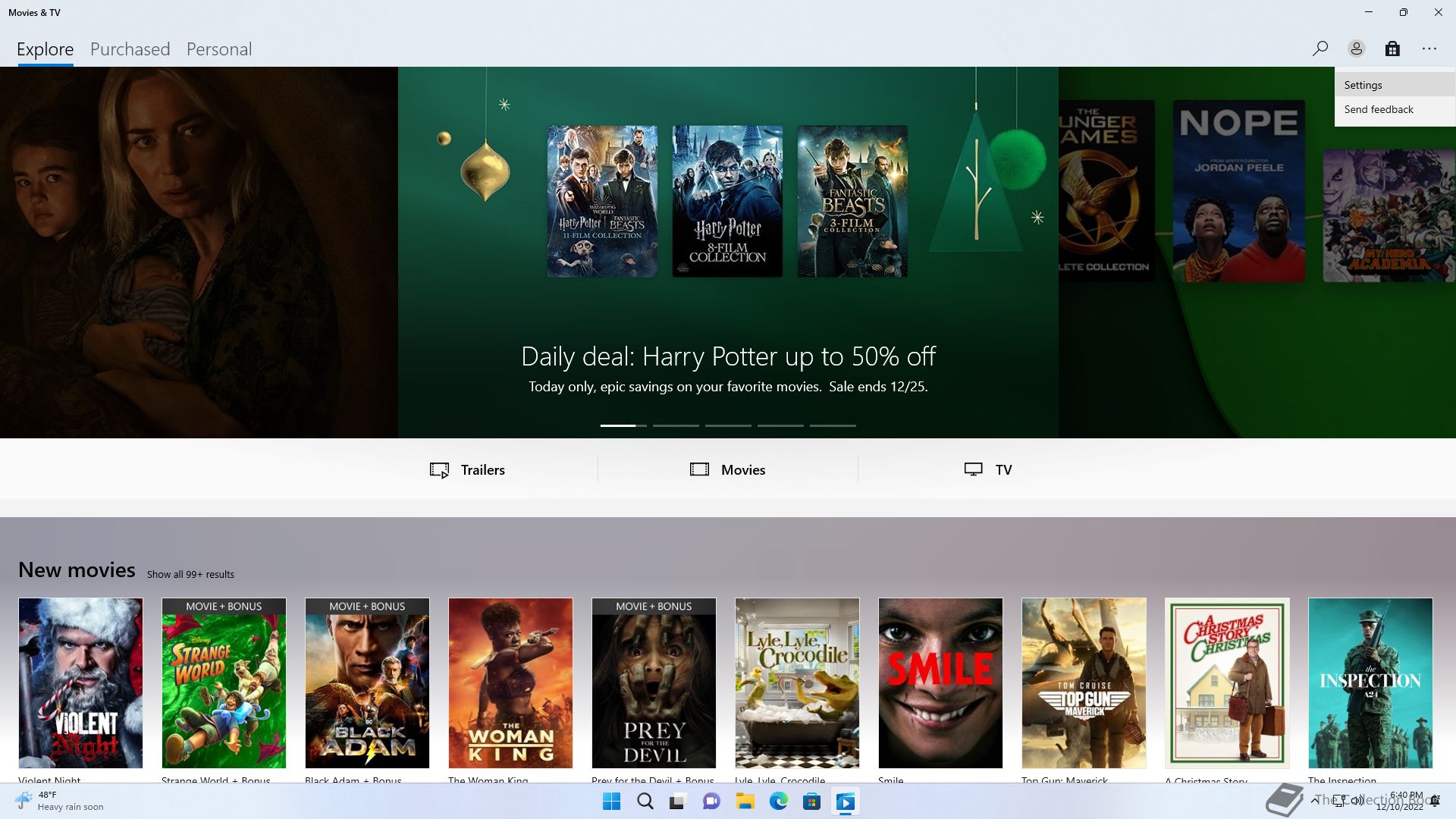Screen dimensions: 1456x819
Task: Go to previous banner with mother and child
Action: pos(199,253)
